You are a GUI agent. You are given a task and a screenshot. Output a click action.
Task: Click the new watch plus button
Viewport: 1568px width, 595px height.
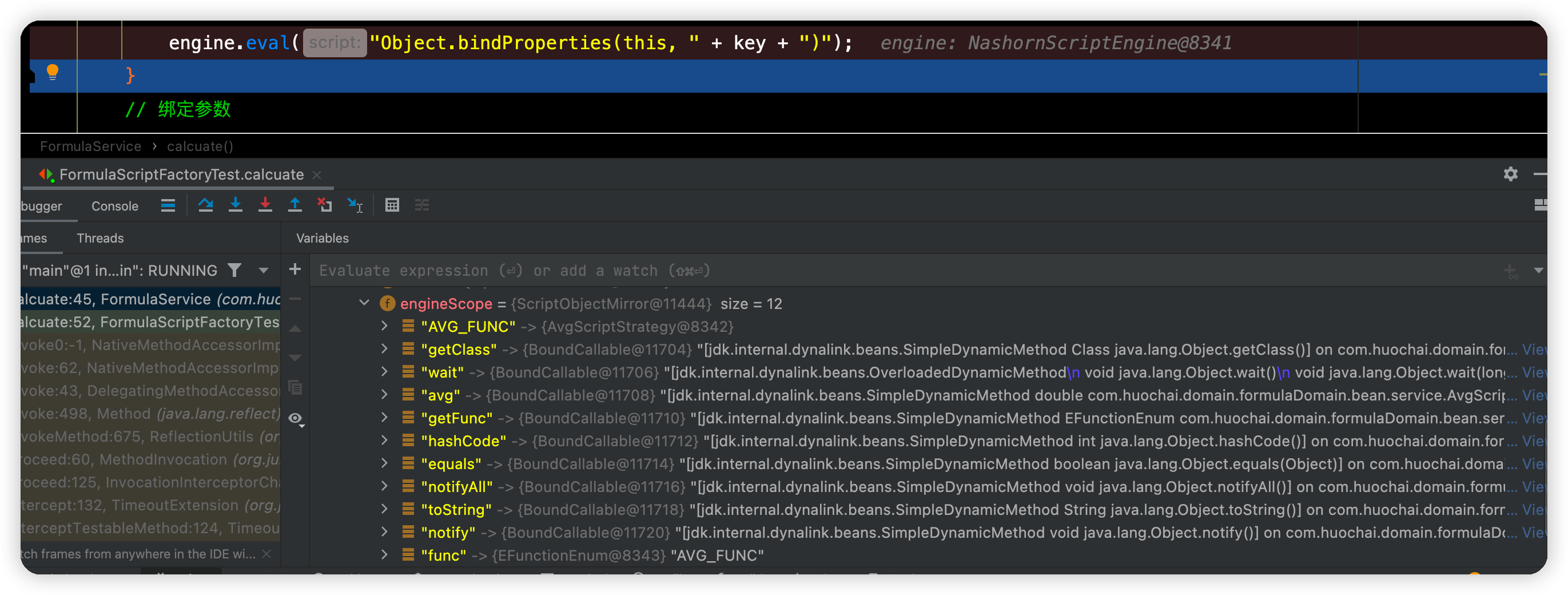(x=295, y=269)
